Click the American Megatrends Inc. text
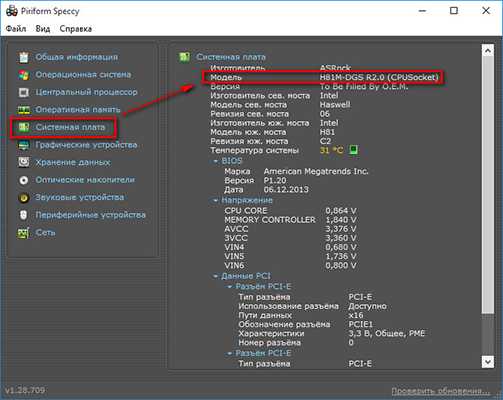Image resolution: width=503 pixels, height=400 pixels. [316, 171]
